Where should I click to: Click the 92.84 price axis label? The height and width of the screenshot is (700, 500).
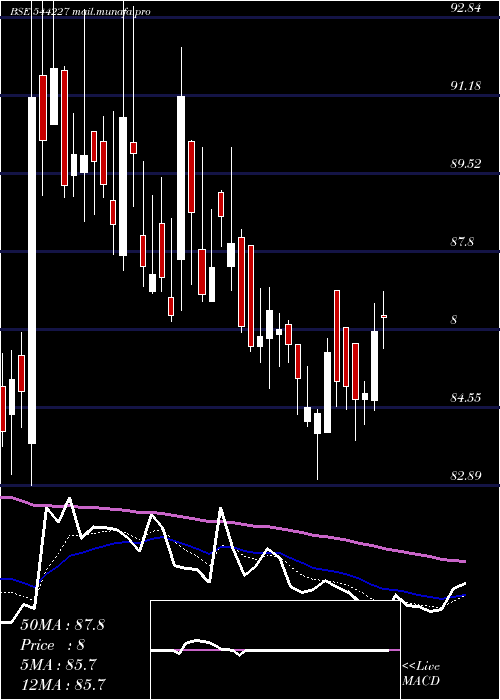tap(466, 8)
